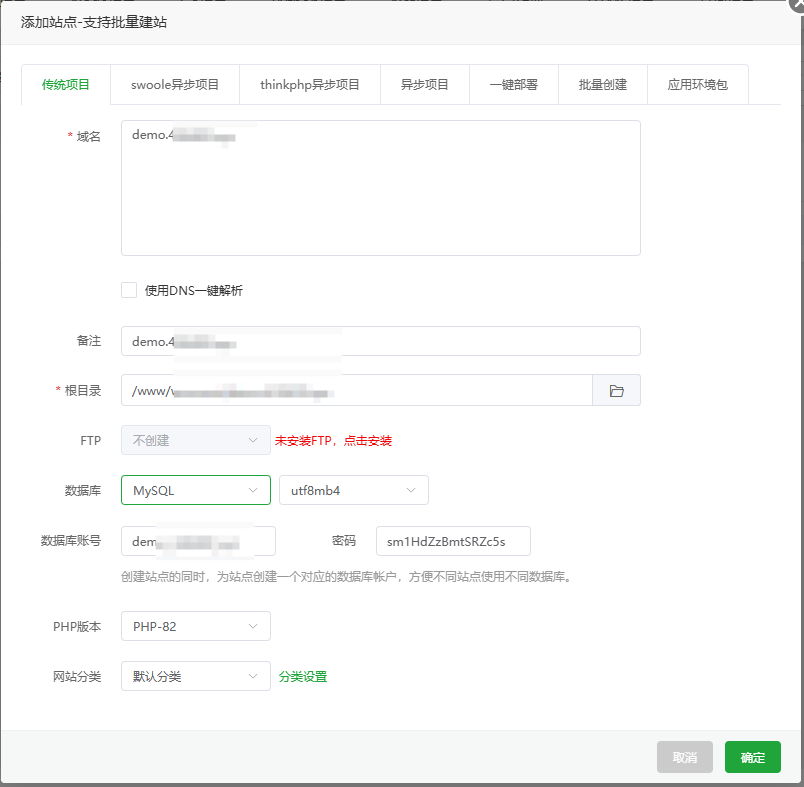
Task: Expand the 默认分类 site category dropdown
Action: (x=195, y=677)
